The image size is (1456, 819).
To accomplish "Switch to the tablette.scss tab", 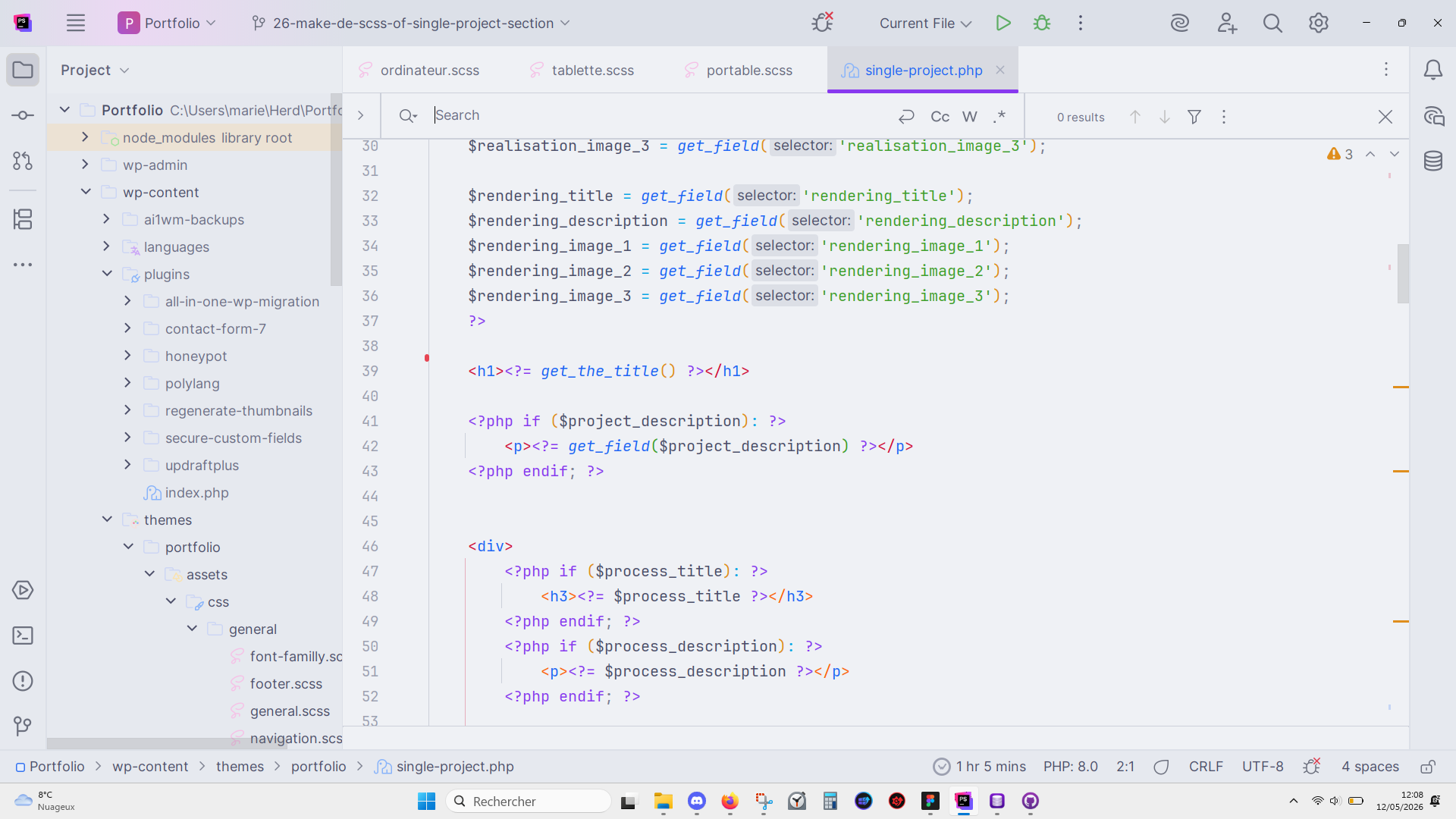I will [581, 71].
